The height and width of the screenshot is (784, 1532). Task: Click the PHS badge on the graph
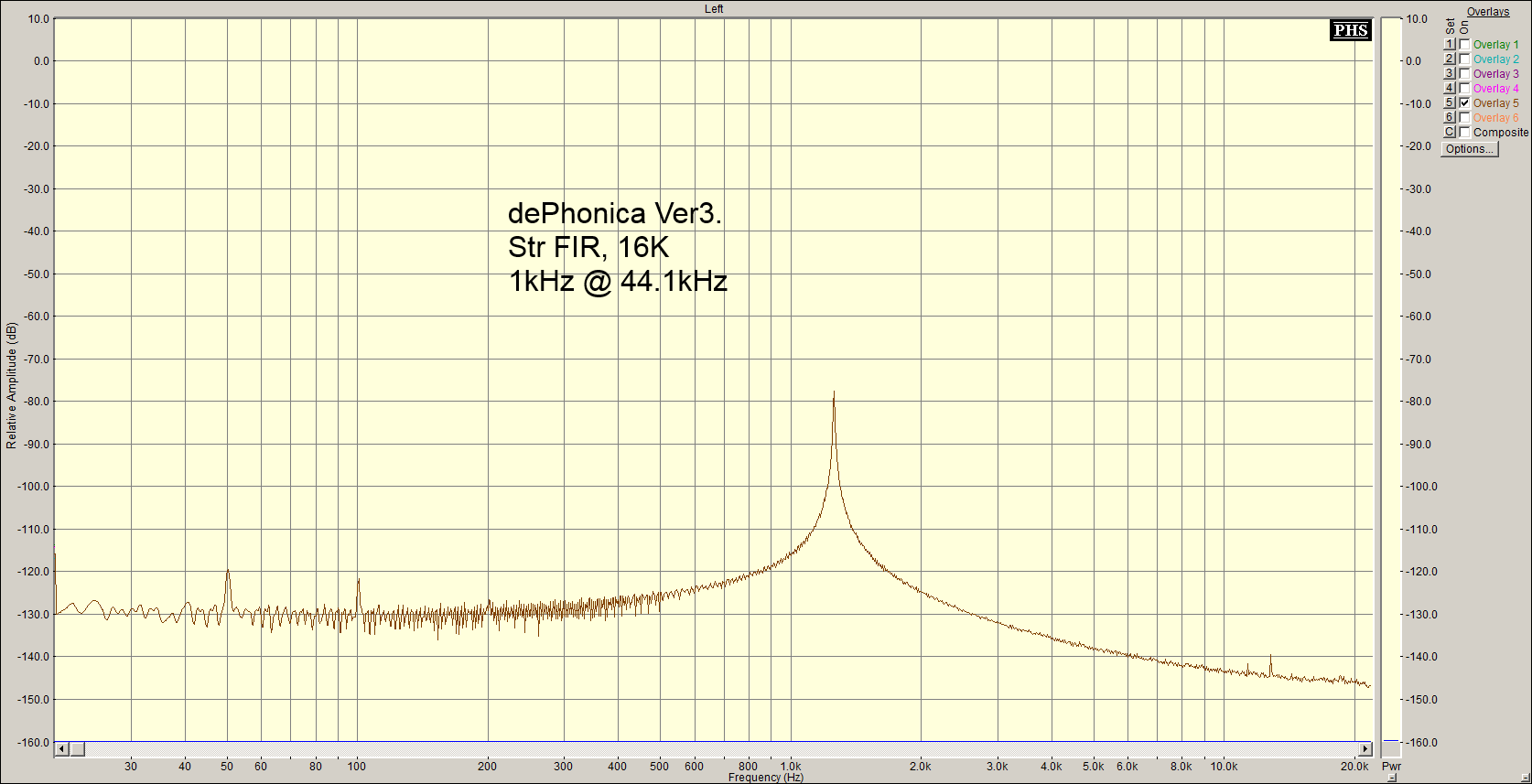[x=1350, y=30]
